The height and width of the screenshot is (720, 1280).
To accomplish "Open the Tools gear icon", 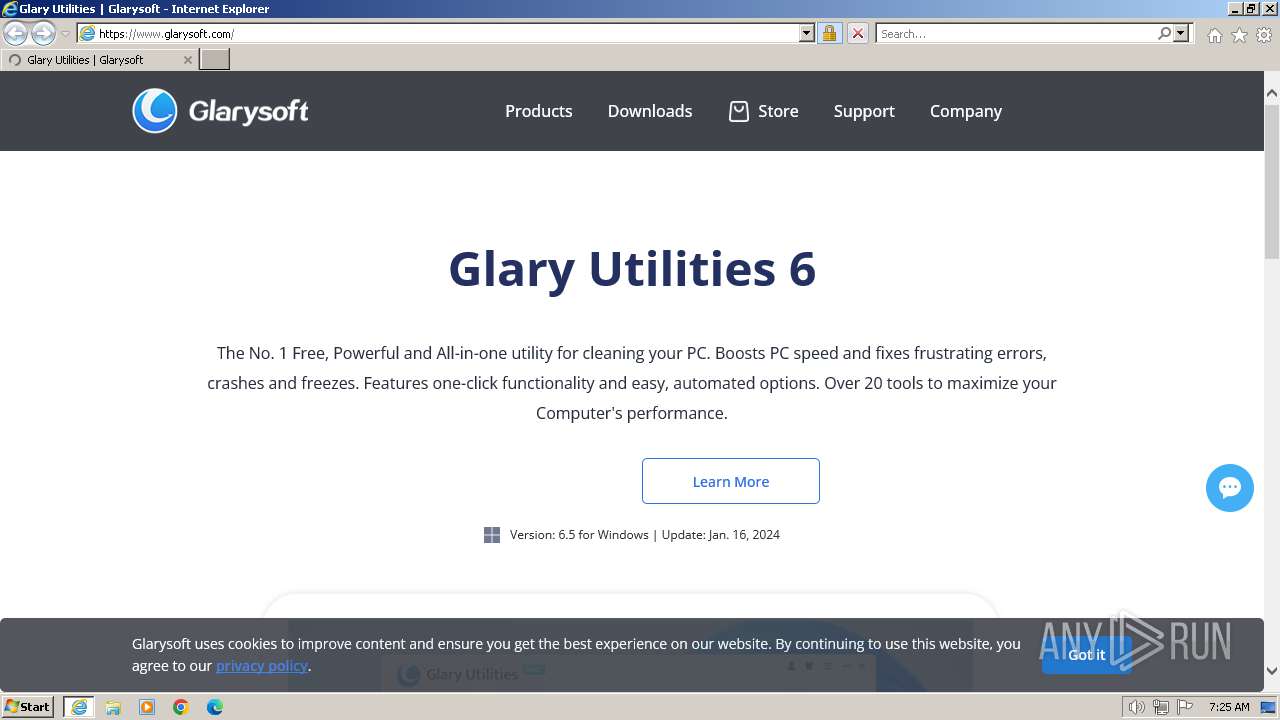I will coord(1264,35).
